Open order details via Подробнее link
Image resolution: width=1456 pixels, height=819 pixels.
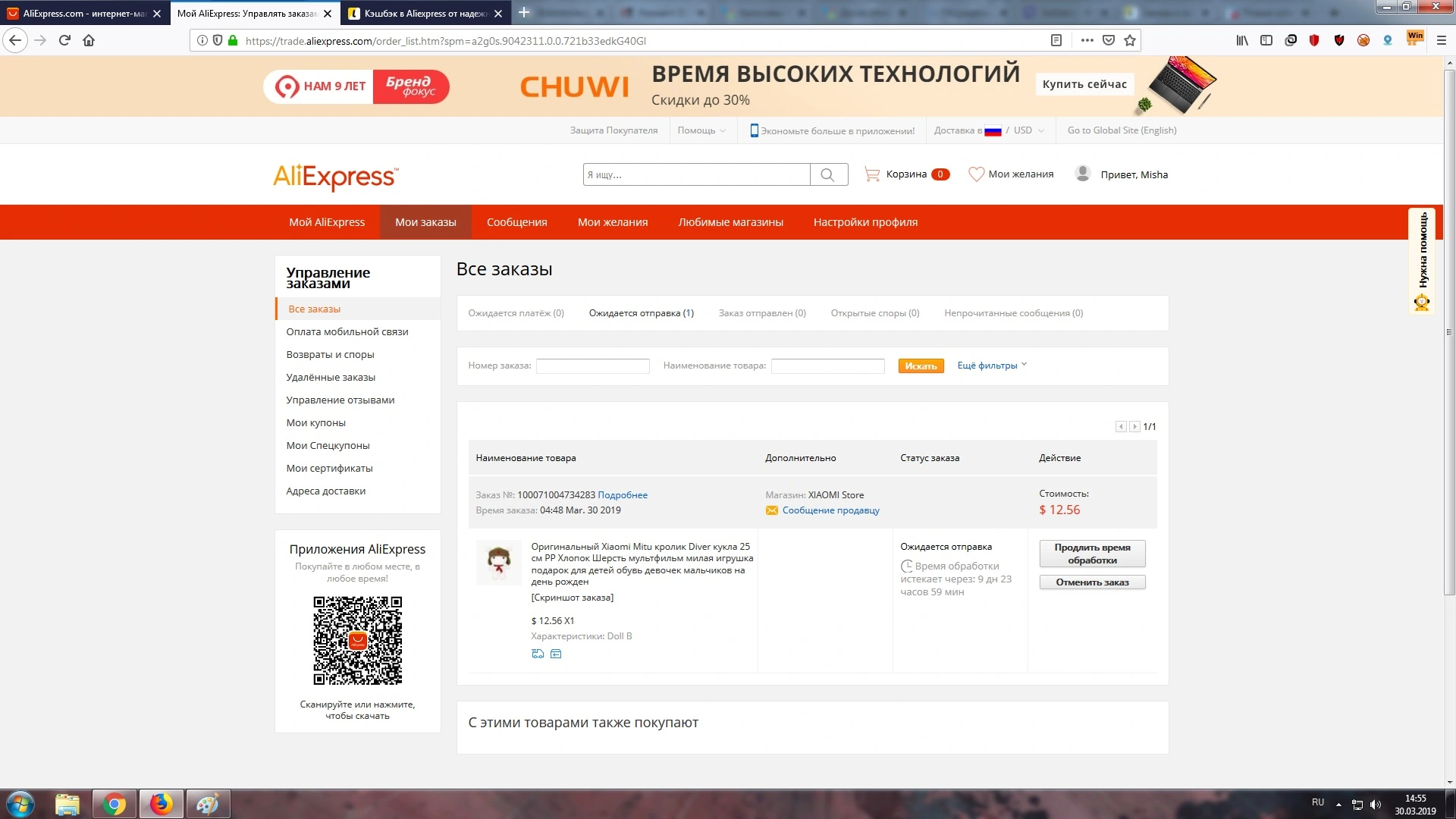click(623, 495)
